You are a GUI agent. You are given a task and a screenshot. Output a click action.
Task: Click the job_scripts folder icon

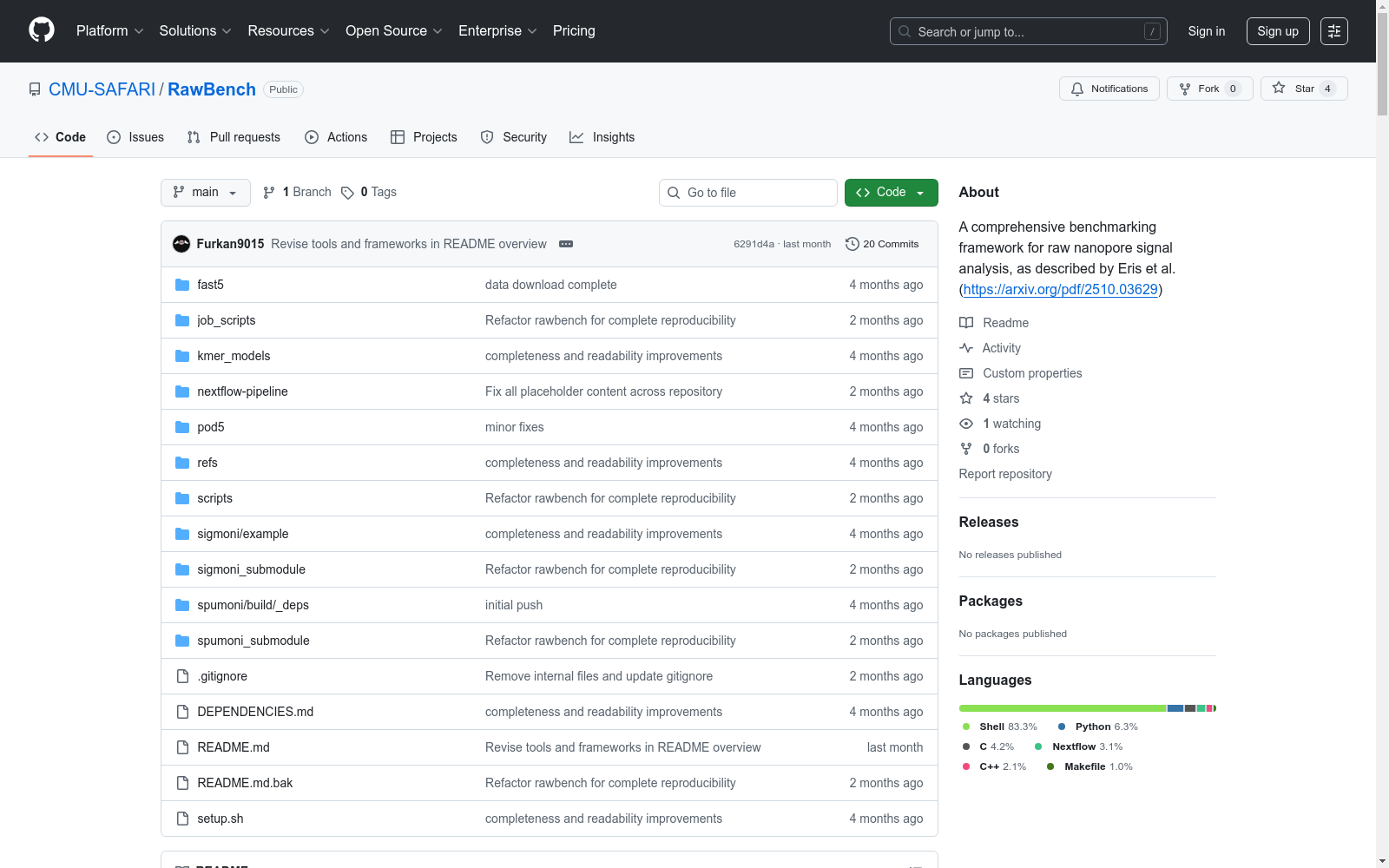click(182, 320)
